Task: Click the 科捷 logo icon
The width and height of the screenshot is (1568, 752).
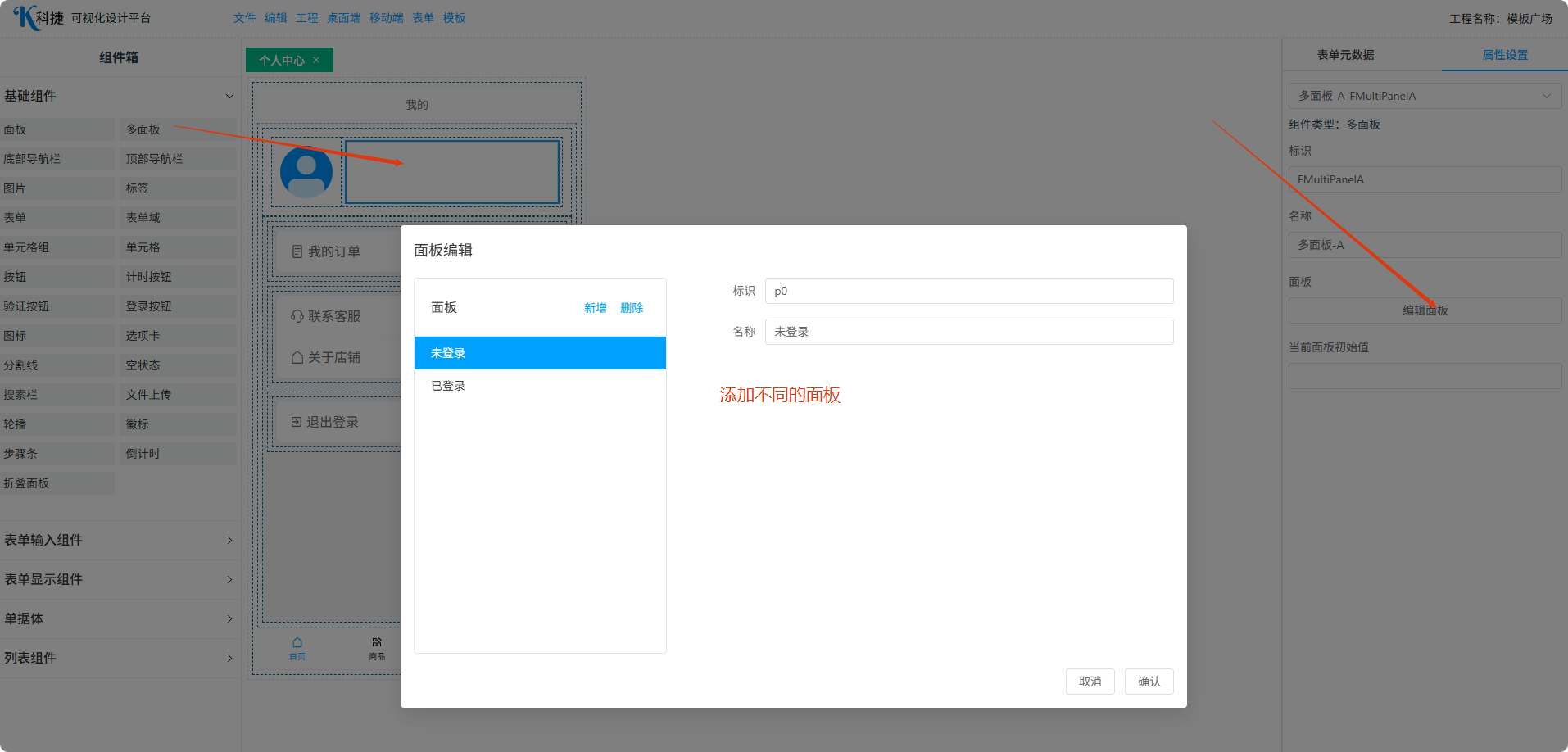Action: click(26, 17)
